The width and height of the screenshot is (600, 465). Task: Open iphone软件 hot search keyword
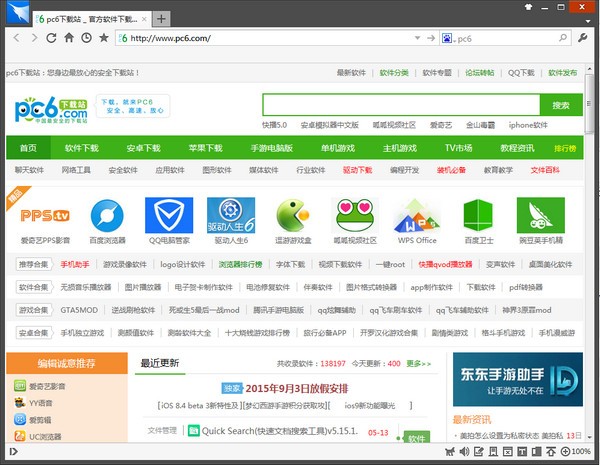point(528,125)
